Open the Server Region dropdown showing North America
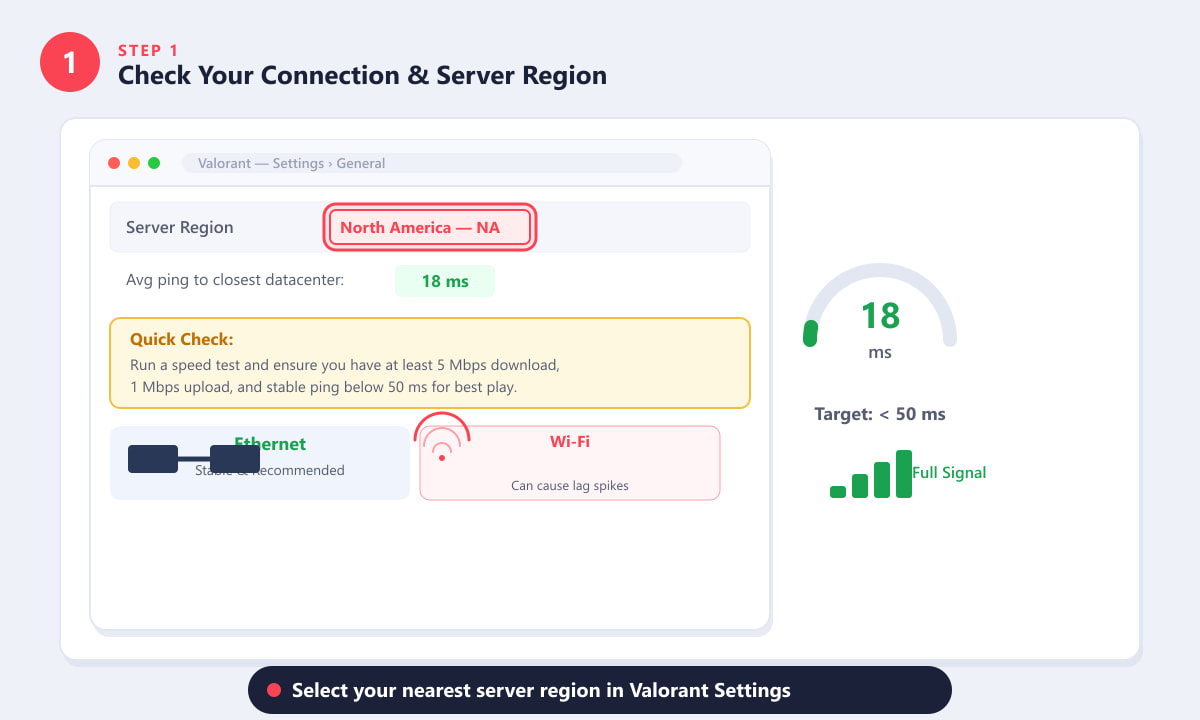 coord(430,228)
